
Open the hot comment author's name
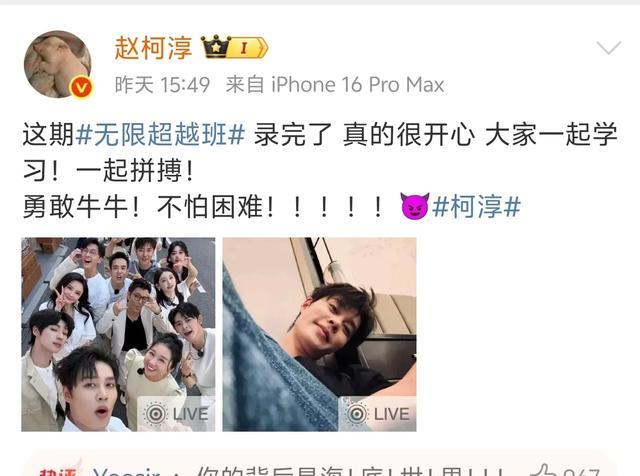pyautogui.click(x=126, y=472)
